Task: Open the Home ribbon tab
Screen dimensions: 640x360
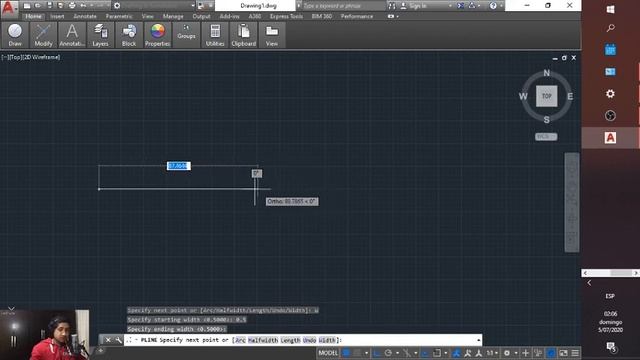Action: pos(33,16)
